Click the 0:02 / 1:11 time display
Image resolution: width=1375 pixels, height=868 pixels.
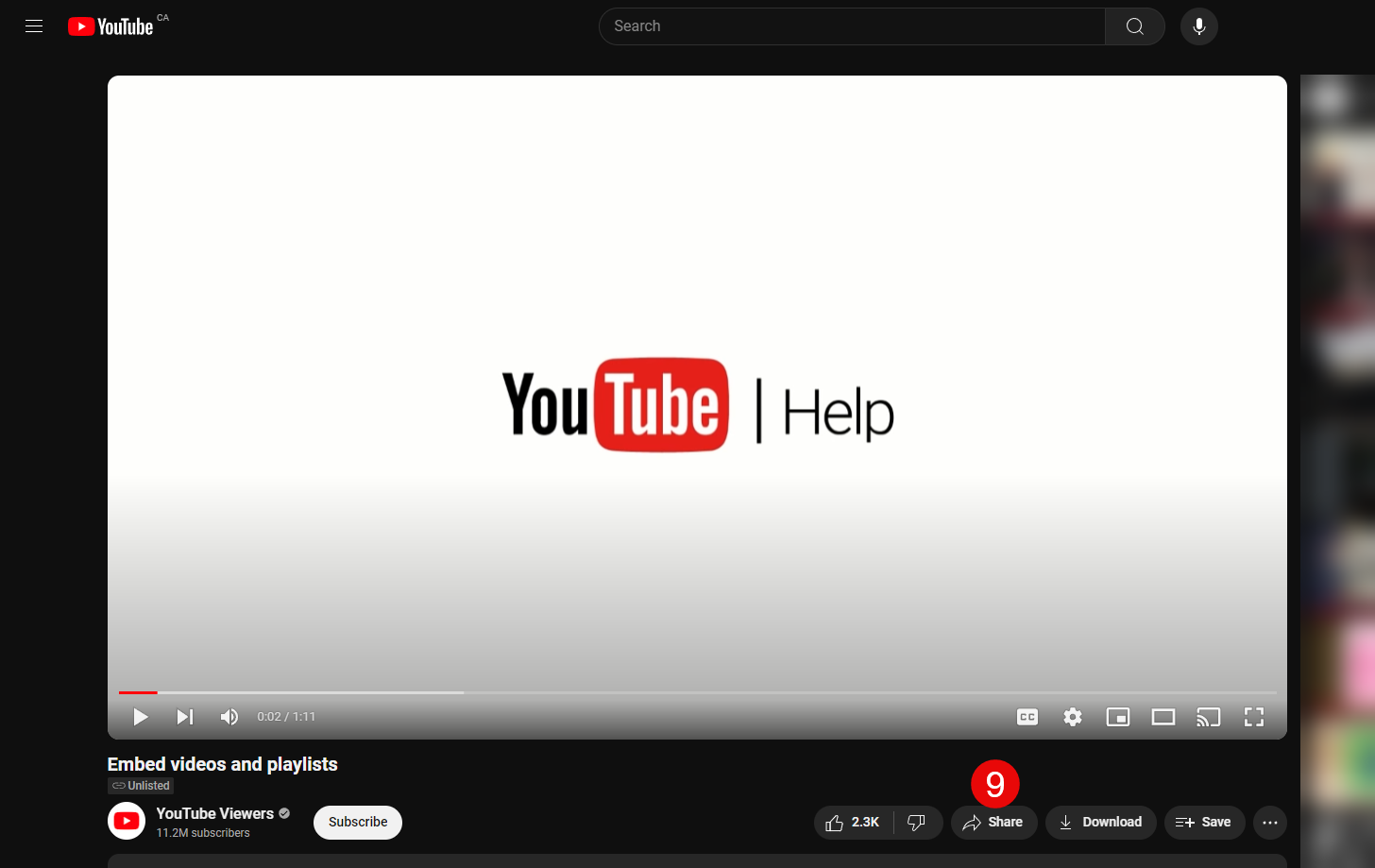pyautogui.click(x=286, y=717)
